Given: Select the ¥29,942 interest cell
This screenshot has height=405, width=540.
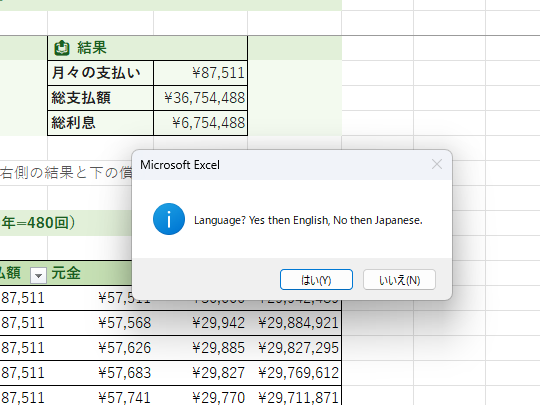Looking at the screenshot, I should coord(200,323).
